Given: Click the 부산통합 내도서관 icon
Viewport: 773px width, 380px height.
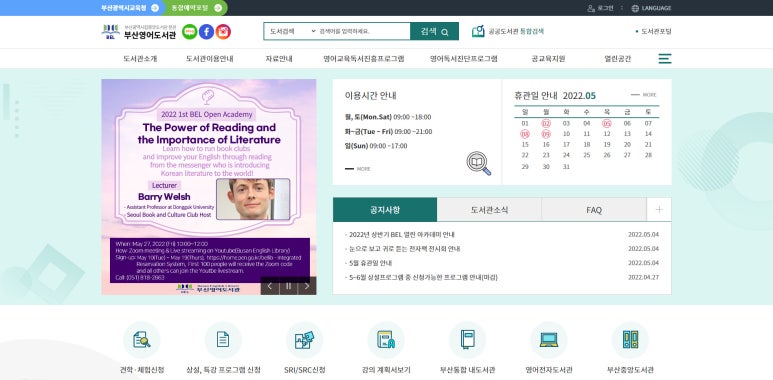Looking at the screenshot, I should 467,340.
